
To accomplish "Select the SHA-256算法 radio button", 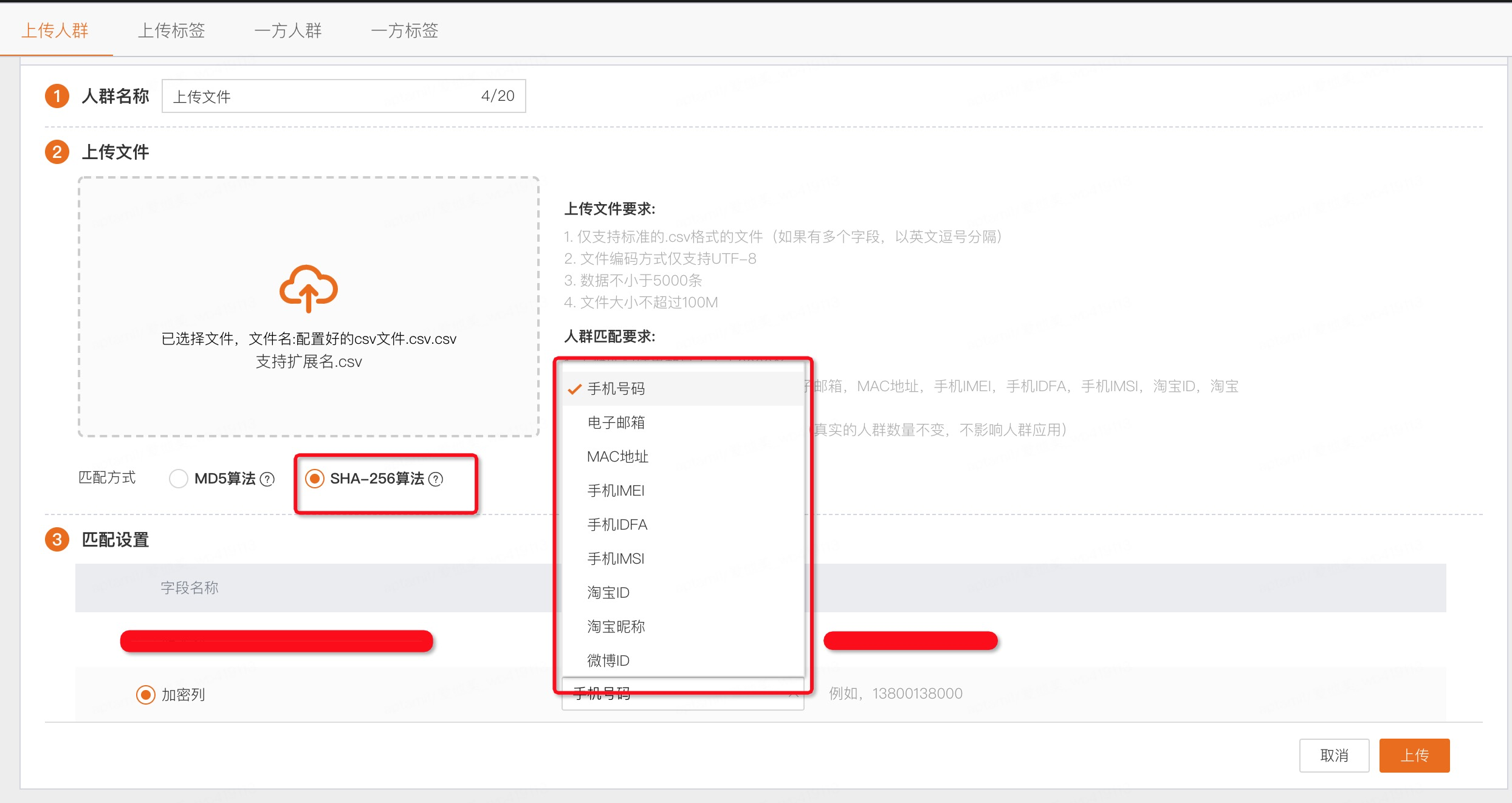I will click(x=315, y=479).
